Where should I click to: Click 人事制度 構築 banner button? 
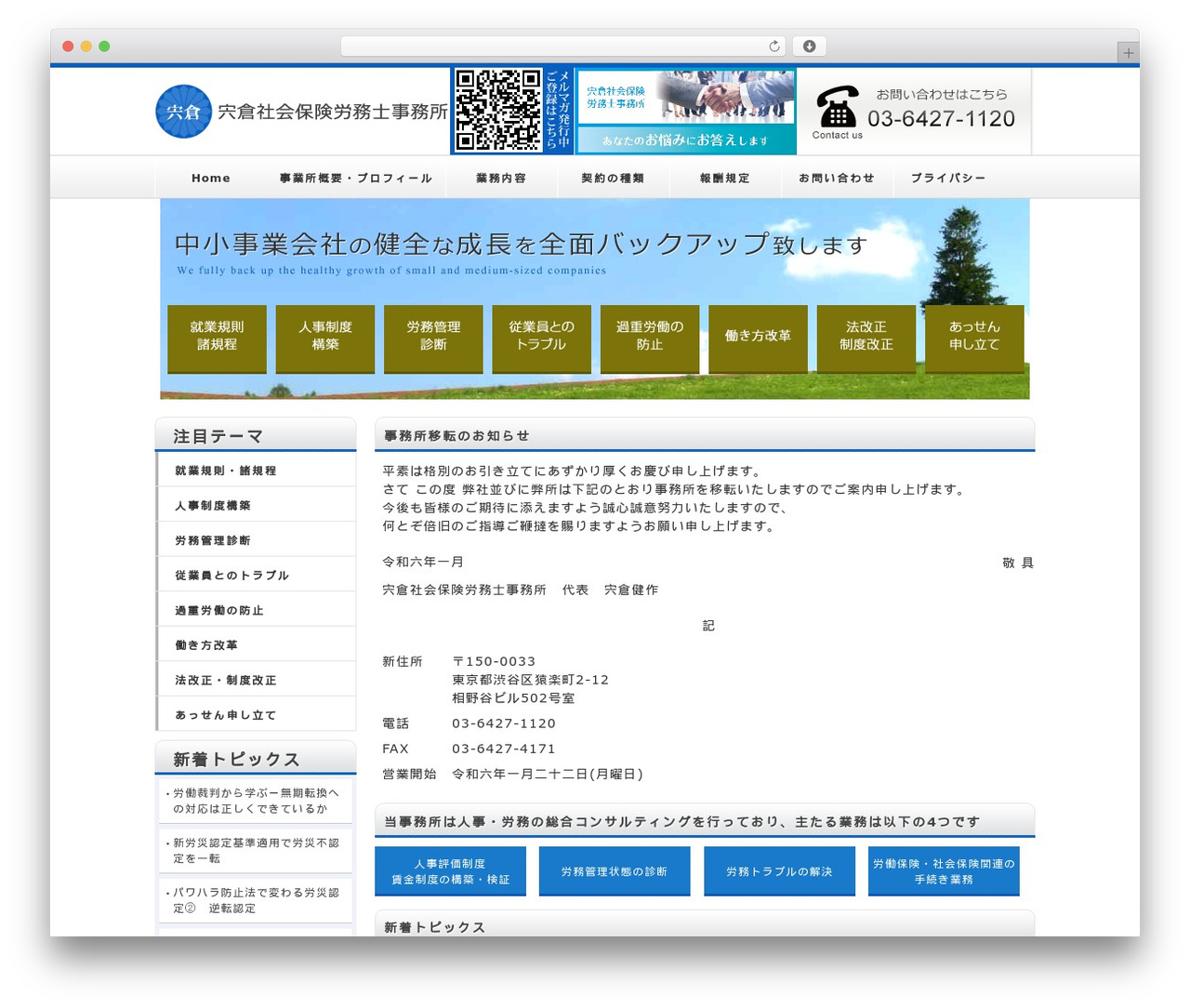(325, 339)
